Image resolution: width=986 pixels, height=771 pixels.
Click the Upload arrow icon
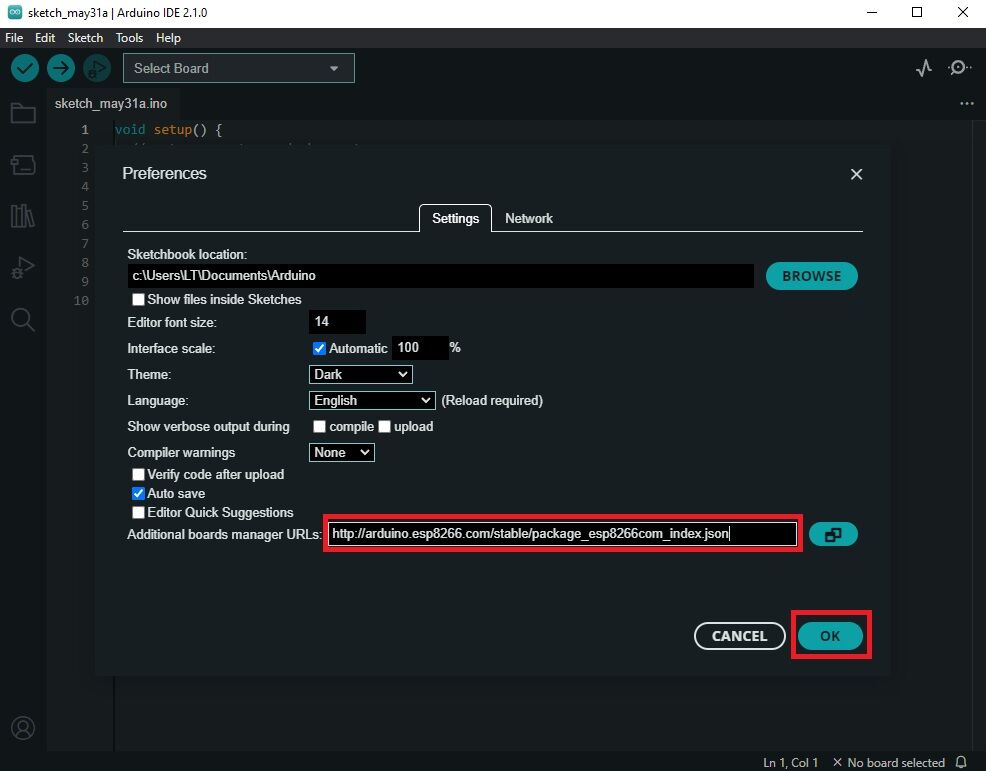click(x=61, y=68)
